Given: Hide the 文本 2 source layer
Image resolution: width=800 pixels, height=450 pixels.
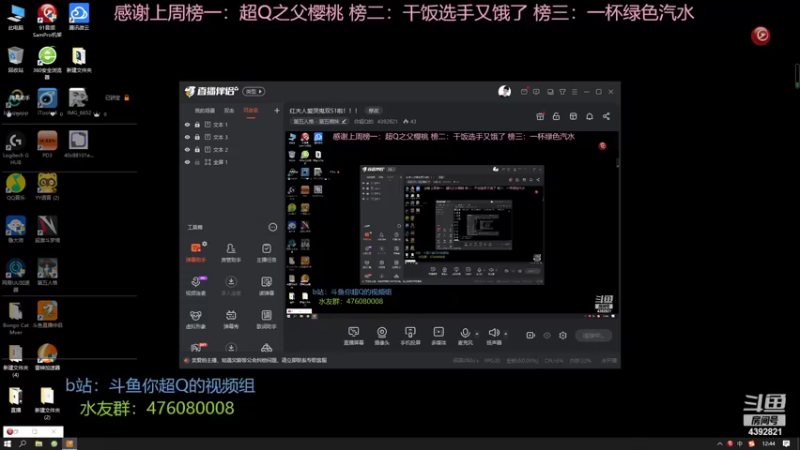Looking at the screenshot, I should click(187, 149).
